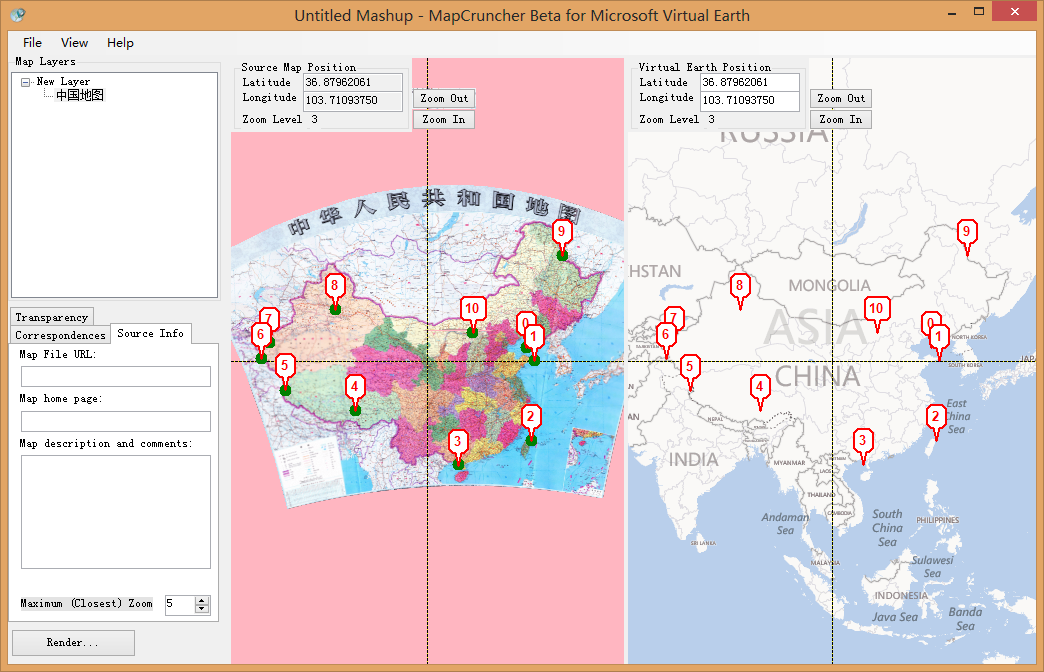Click the MapCruncher app icon in title bar
Screen dimensions: 1044x672
click(18, 15)
